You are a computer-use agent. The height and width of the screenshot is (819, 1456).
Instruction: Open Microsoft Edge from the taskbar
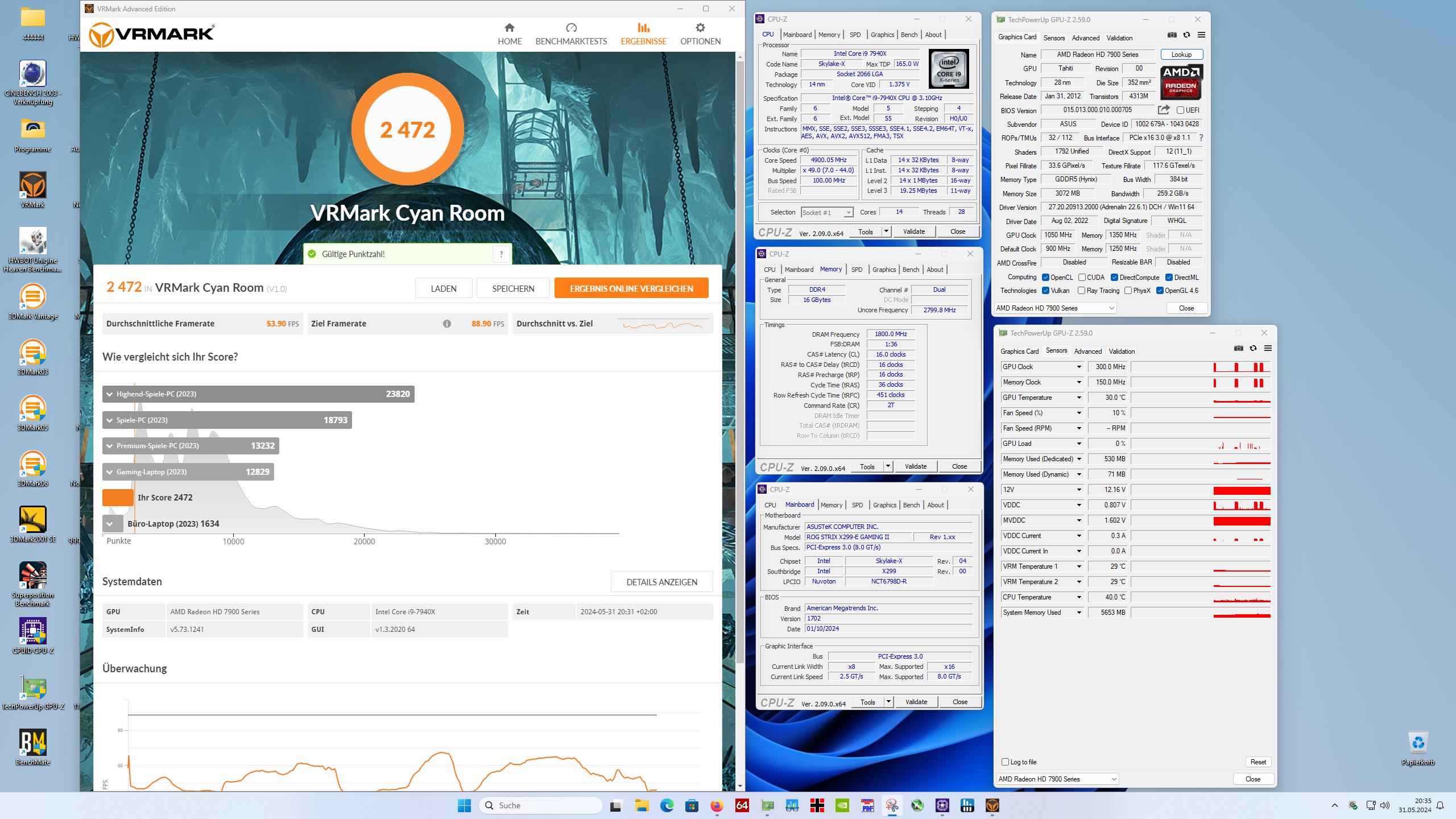pos(667,805)
